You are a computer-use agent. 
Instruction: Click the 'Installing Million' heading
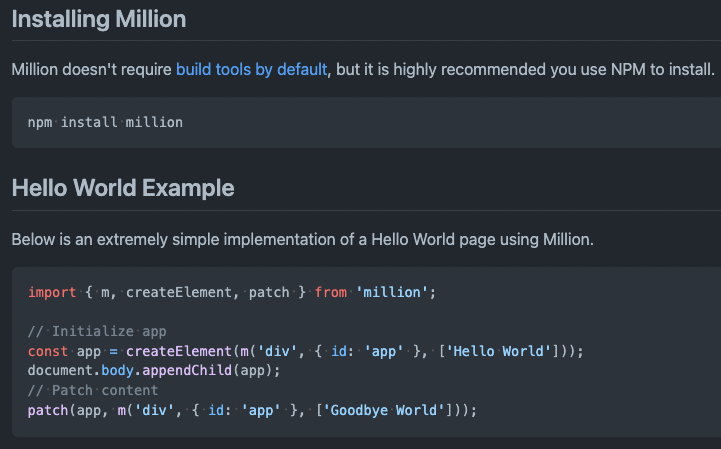pyautogui.click(x=99, y=19)
